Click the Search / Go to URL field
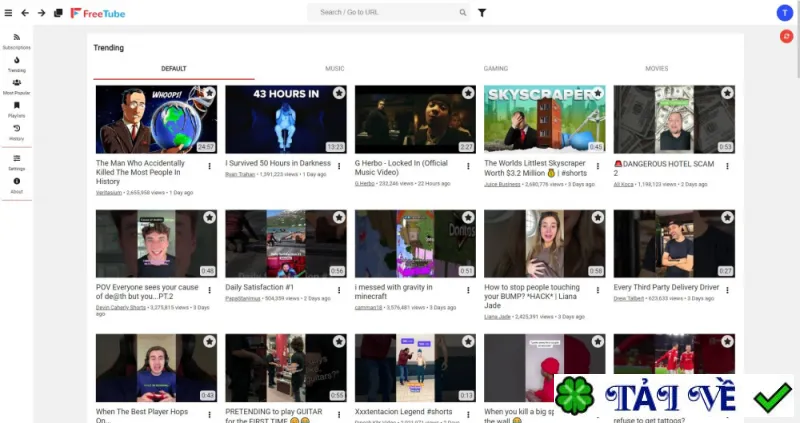This screenshot has height=423, width=800. (x=388, y=12)
